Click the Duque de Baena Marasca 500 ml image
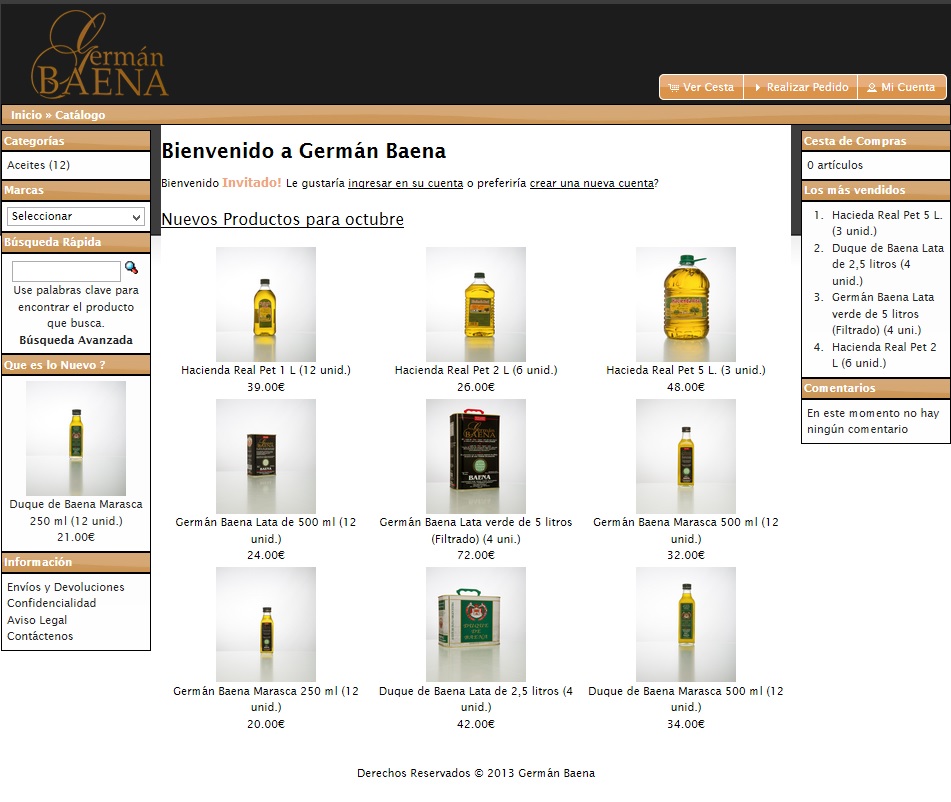Viewport: 951px width, 802px height. click(685, 624)
